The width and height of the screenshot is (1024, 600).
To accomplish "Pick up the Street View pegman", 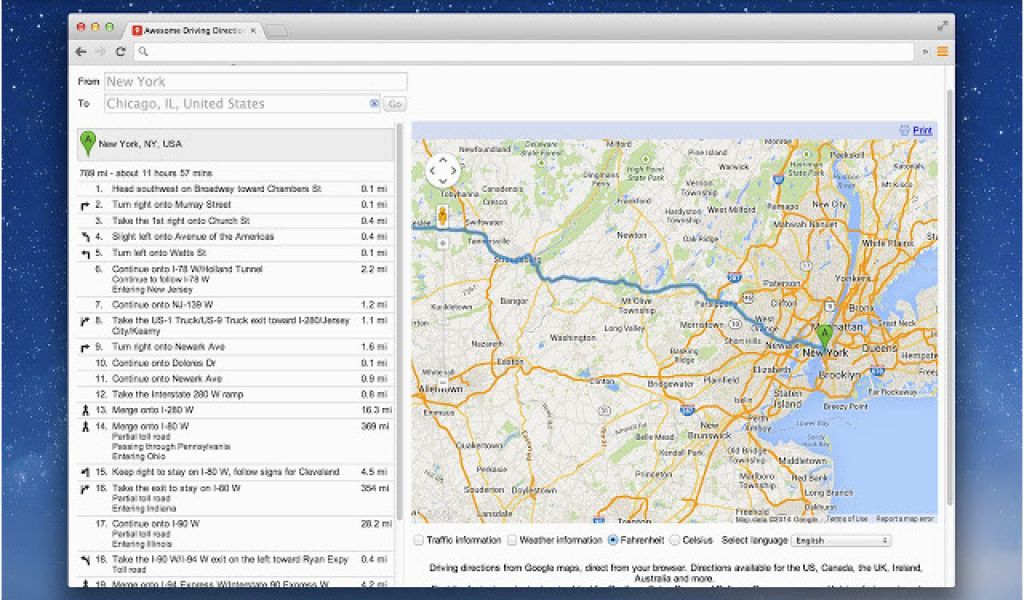I will [x=442, y=217].
